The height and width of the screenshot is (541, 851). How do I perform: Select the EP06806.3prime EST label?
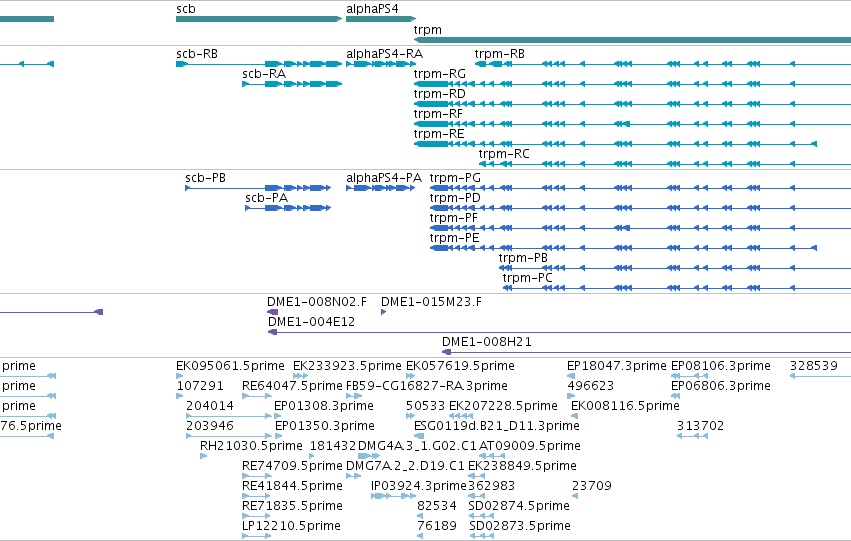(x=721, y=386)
